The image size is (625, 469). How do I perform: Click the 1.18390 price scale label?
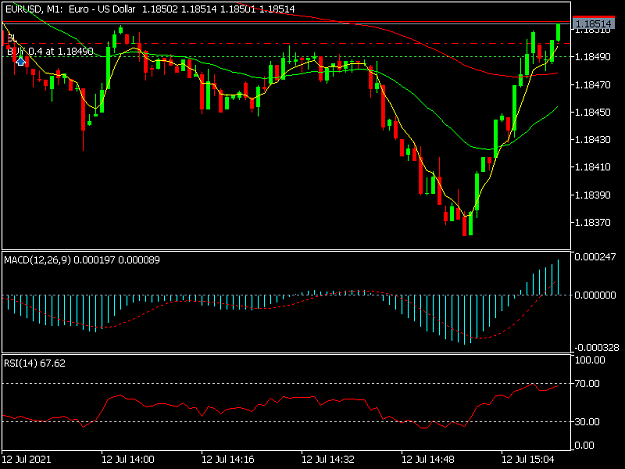pyautogui.click(x=592, y=195)
